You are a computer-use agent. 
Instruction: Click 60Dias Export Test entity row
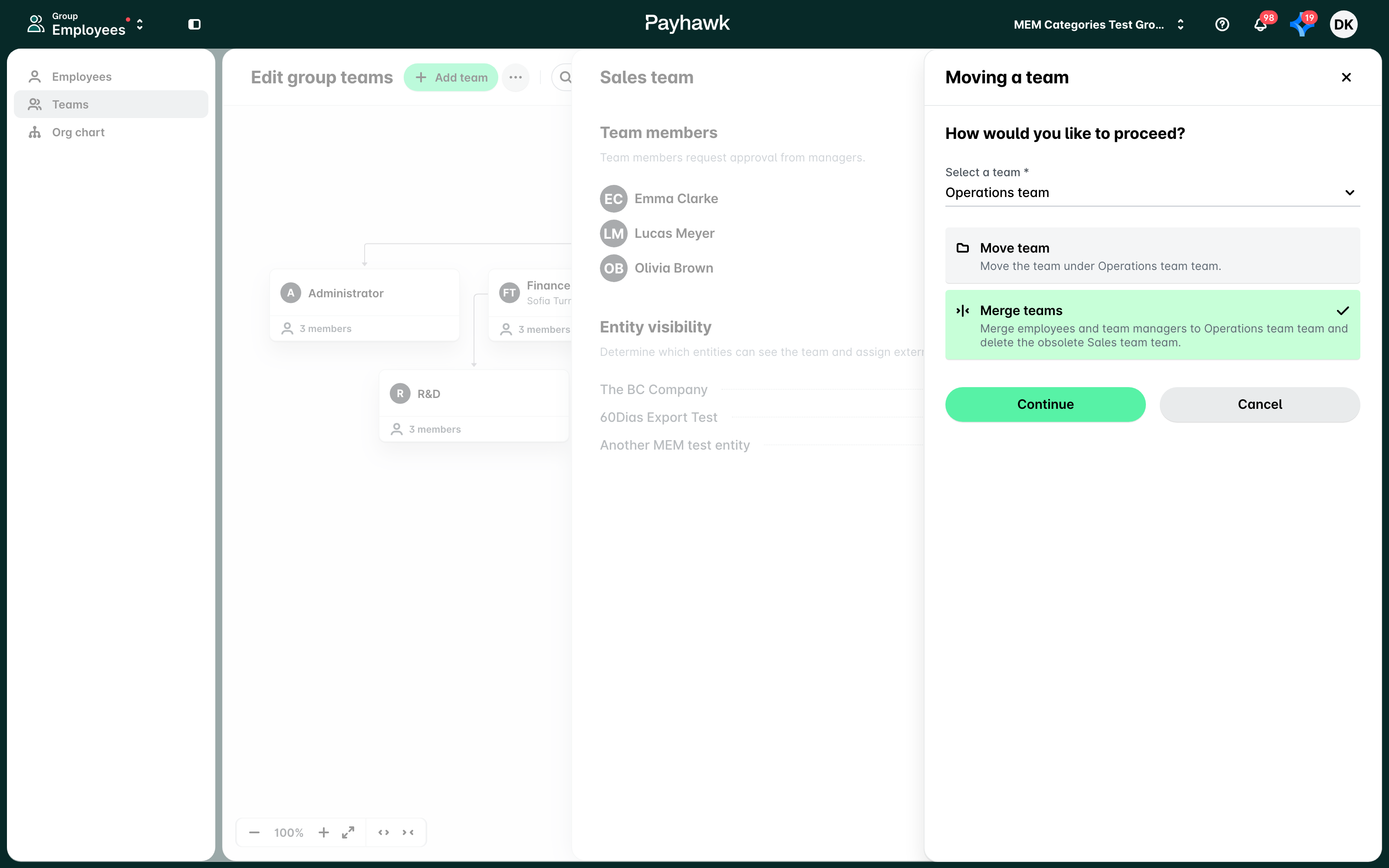pyautogui.click(x=760, y=418)
